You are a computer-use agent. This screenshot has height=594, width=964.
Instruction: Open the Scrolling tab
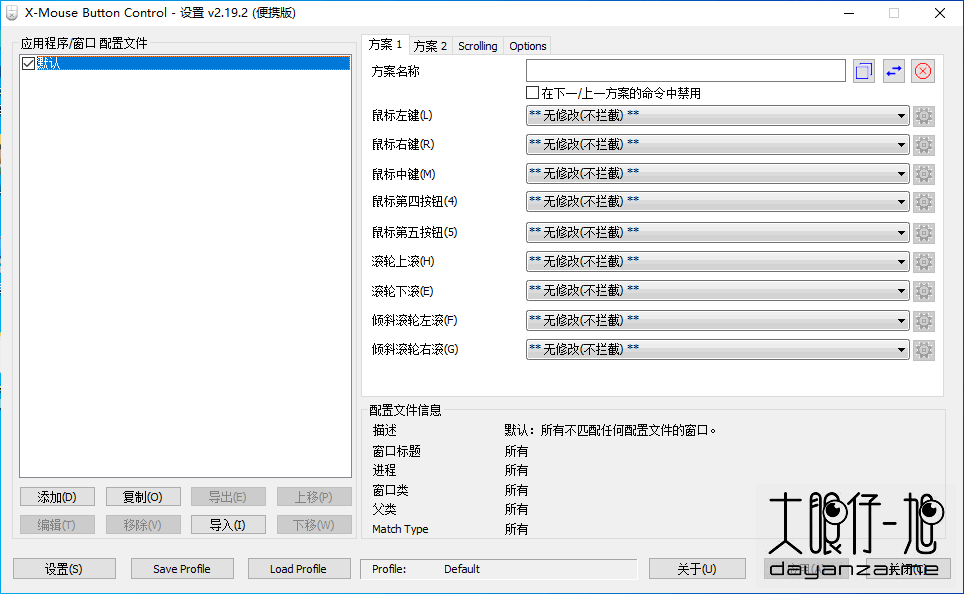(478, 46)
